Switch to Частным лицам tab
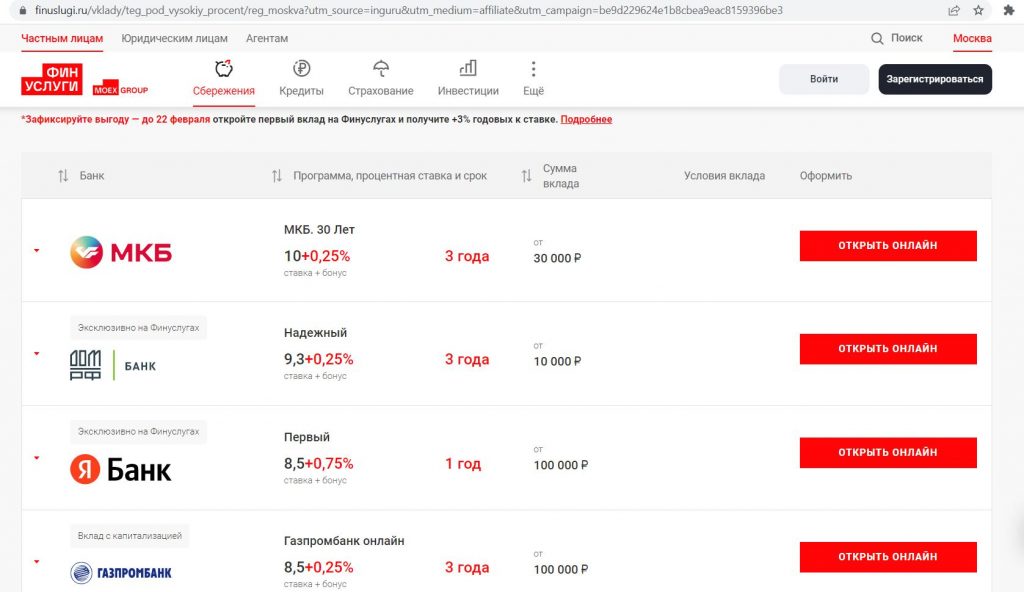 pos(62,39)
